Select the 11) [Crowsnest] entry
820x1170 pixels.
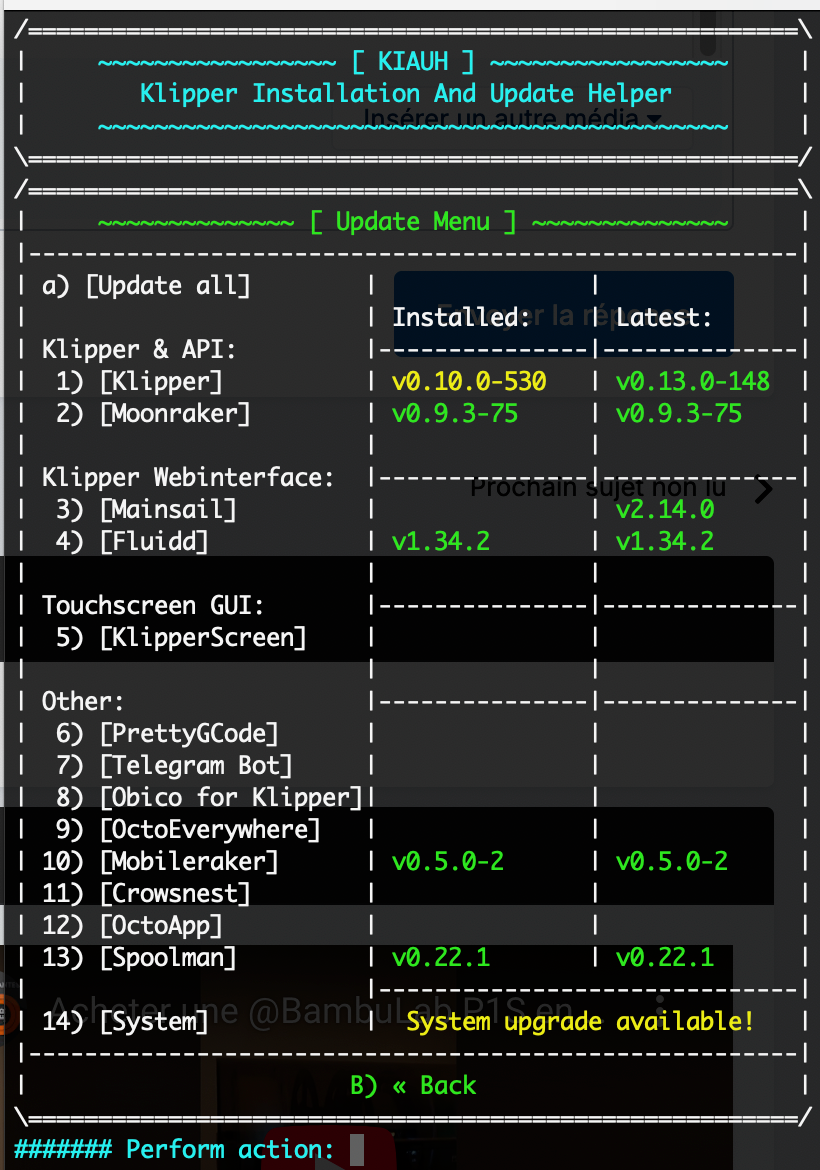(145, 894)
